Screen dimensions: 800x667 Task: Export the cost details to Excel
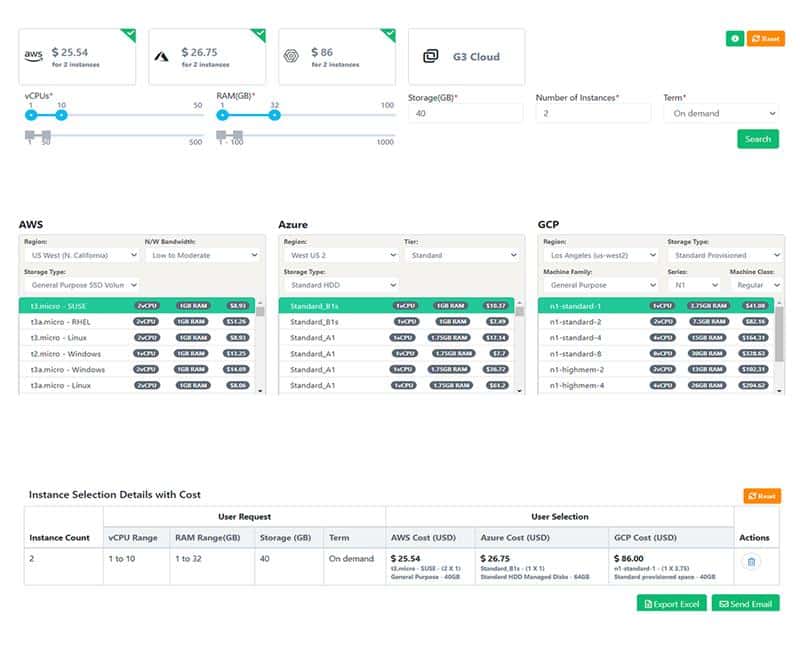coord(672,603)
